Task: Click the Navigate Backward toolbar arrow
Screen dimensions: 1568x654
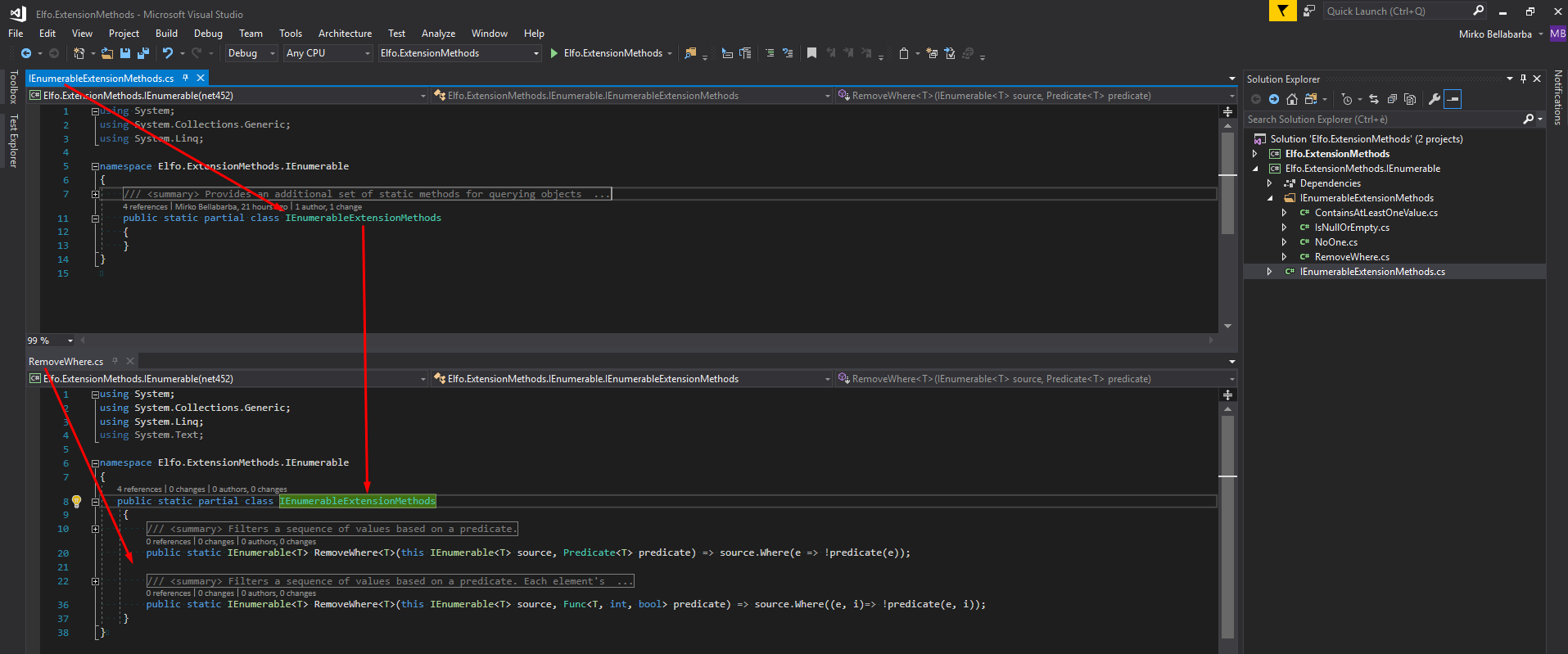Action: pyautogui.click(x=26, y=53)
